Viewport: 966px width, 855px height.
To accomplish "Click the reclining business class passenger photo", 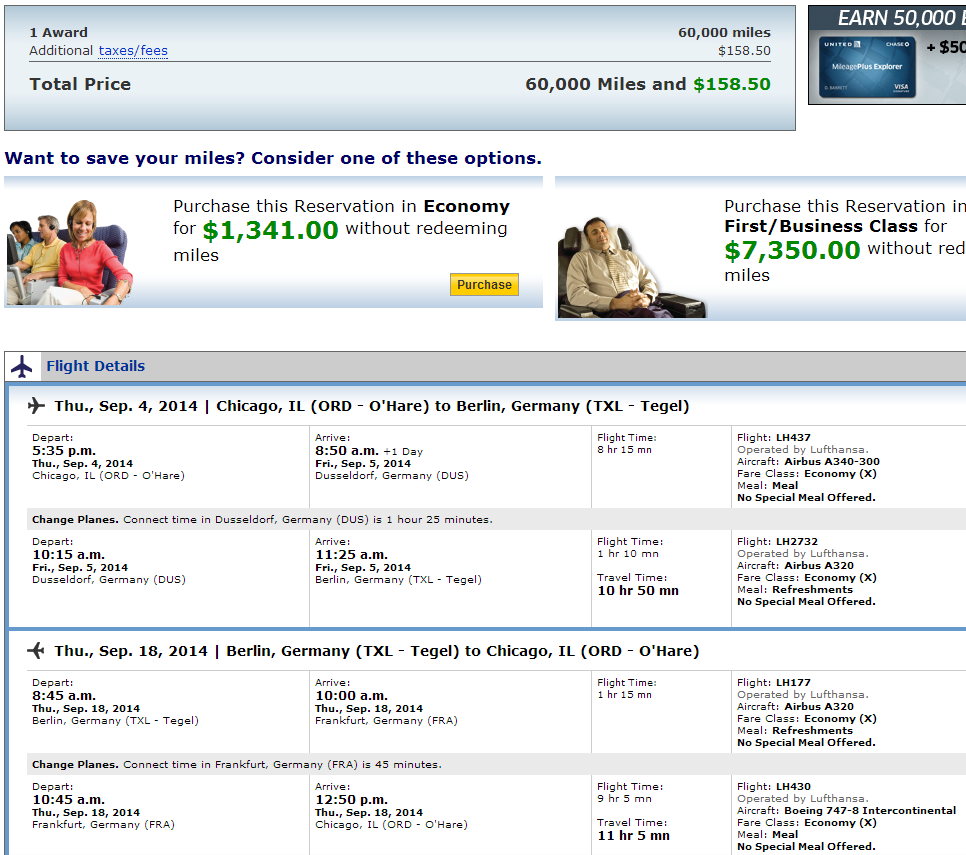I will pyautogui.click(x=631, y=267).
